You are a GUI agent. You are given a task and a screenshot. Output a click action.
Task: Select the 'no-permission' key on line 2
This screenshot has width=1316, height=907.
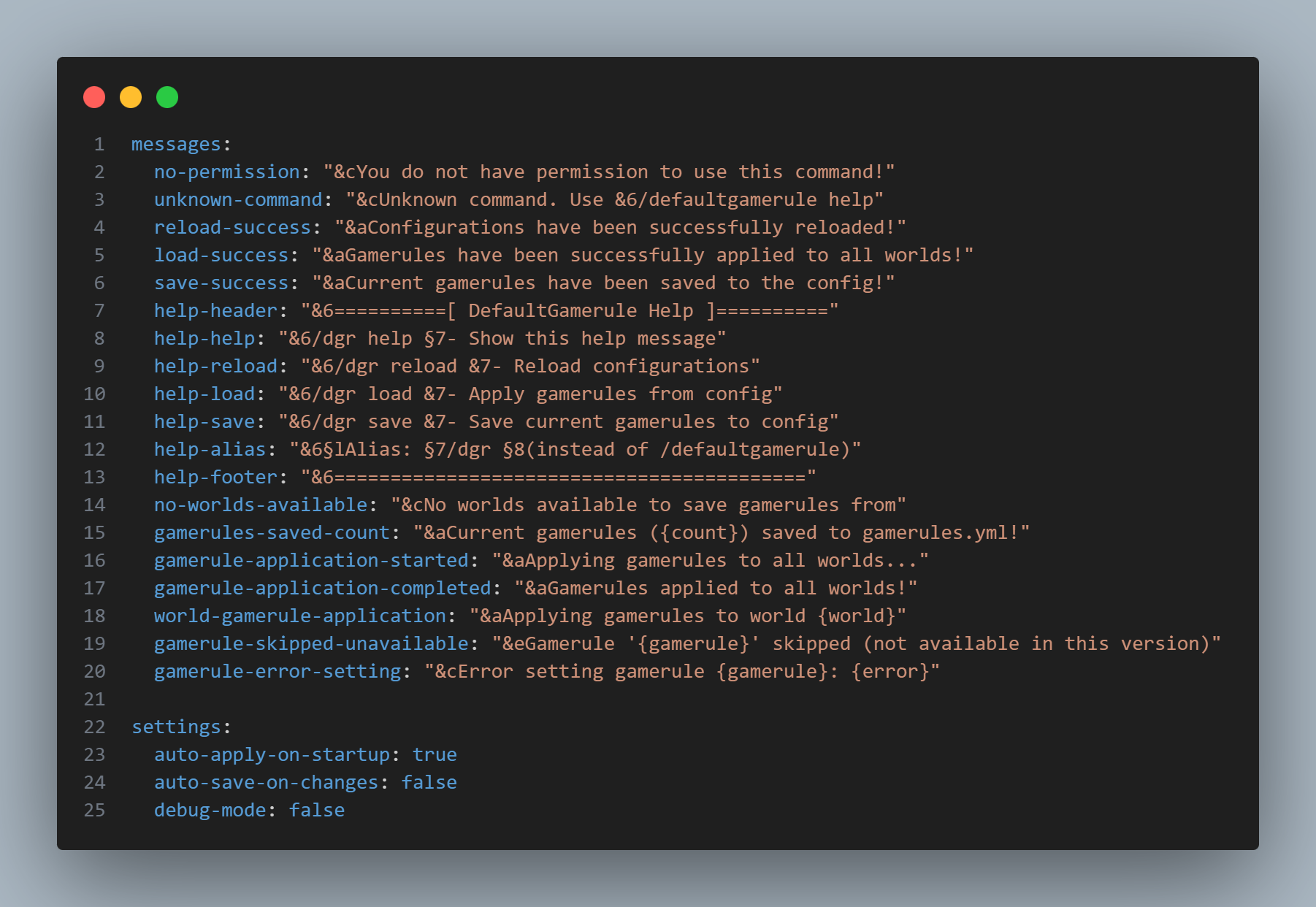click(227, 172)
